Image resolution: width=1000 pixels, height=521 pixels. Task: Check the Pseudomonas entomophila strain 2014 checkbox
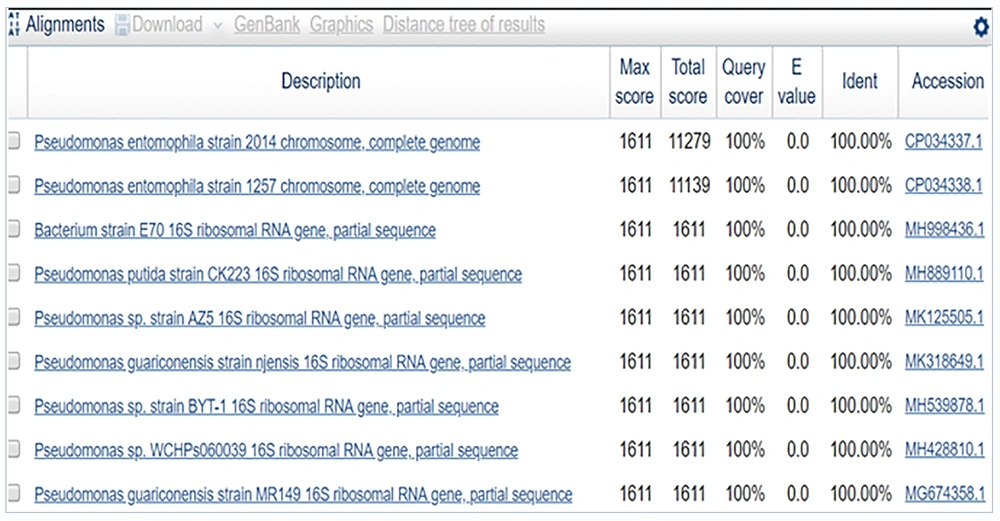coord(14,142)
